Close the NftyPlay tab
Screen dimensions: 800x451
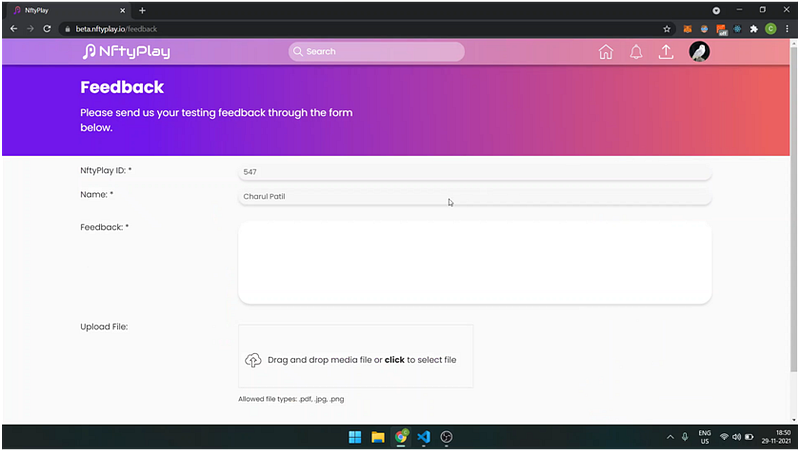coord(122,10)
